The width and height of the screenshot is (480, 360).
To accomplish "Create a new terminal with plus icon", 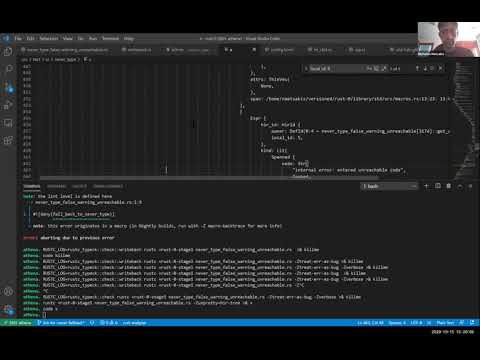I will coord(426,186).
